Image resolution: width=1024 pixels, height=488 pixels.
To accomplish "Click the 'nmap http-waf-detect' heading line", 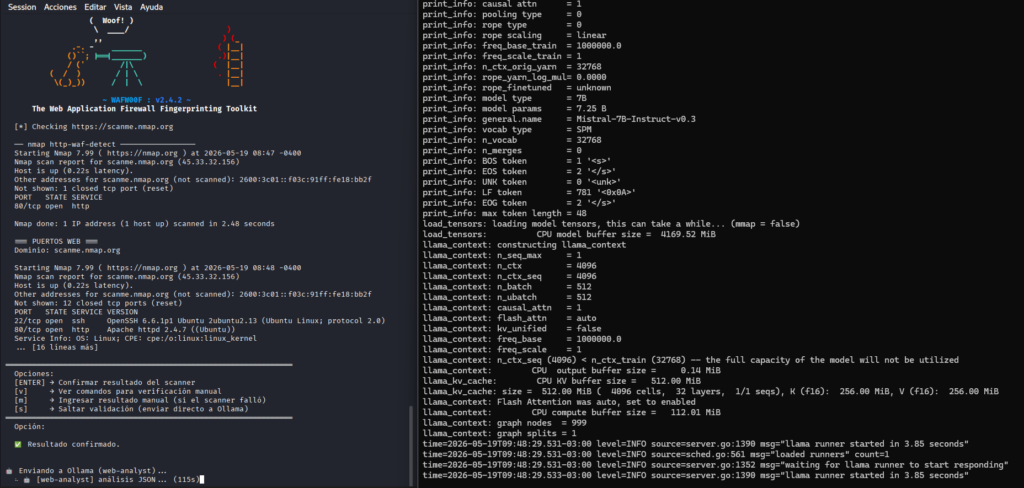I will 104,144.
